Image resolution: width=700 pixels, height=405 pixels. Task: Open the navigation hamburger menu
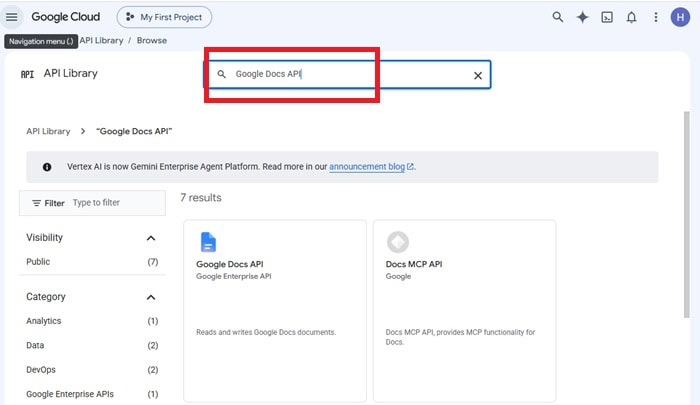pos(12,17)
